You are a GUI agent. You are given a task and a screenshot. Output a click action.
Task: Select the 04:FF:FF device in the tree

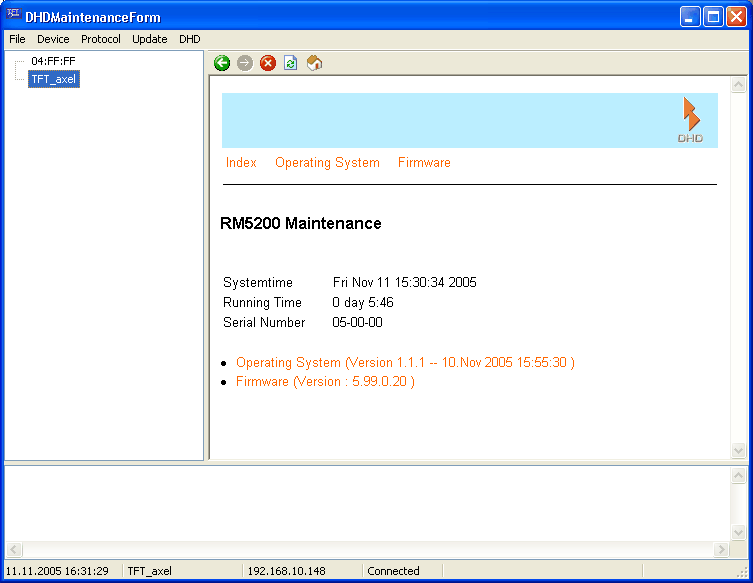click(53, 61)
